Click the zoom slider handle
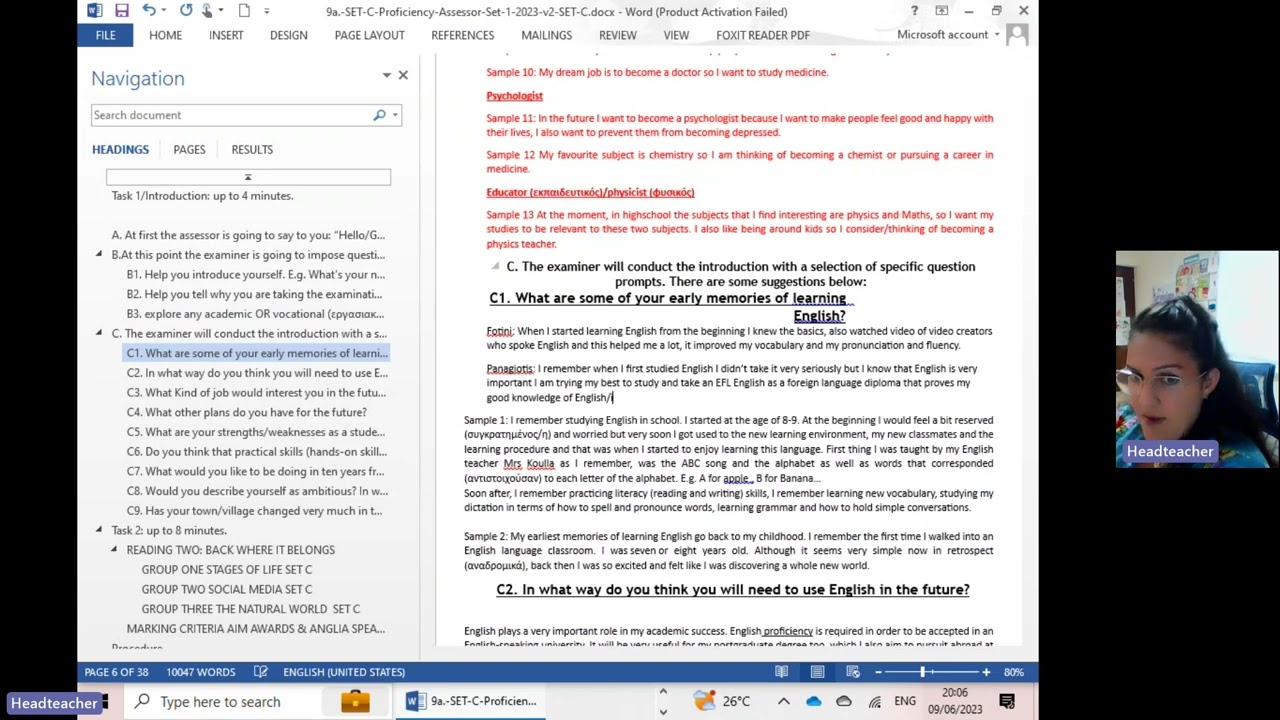The image size is (1280, 720). click(x=922, y=672)
